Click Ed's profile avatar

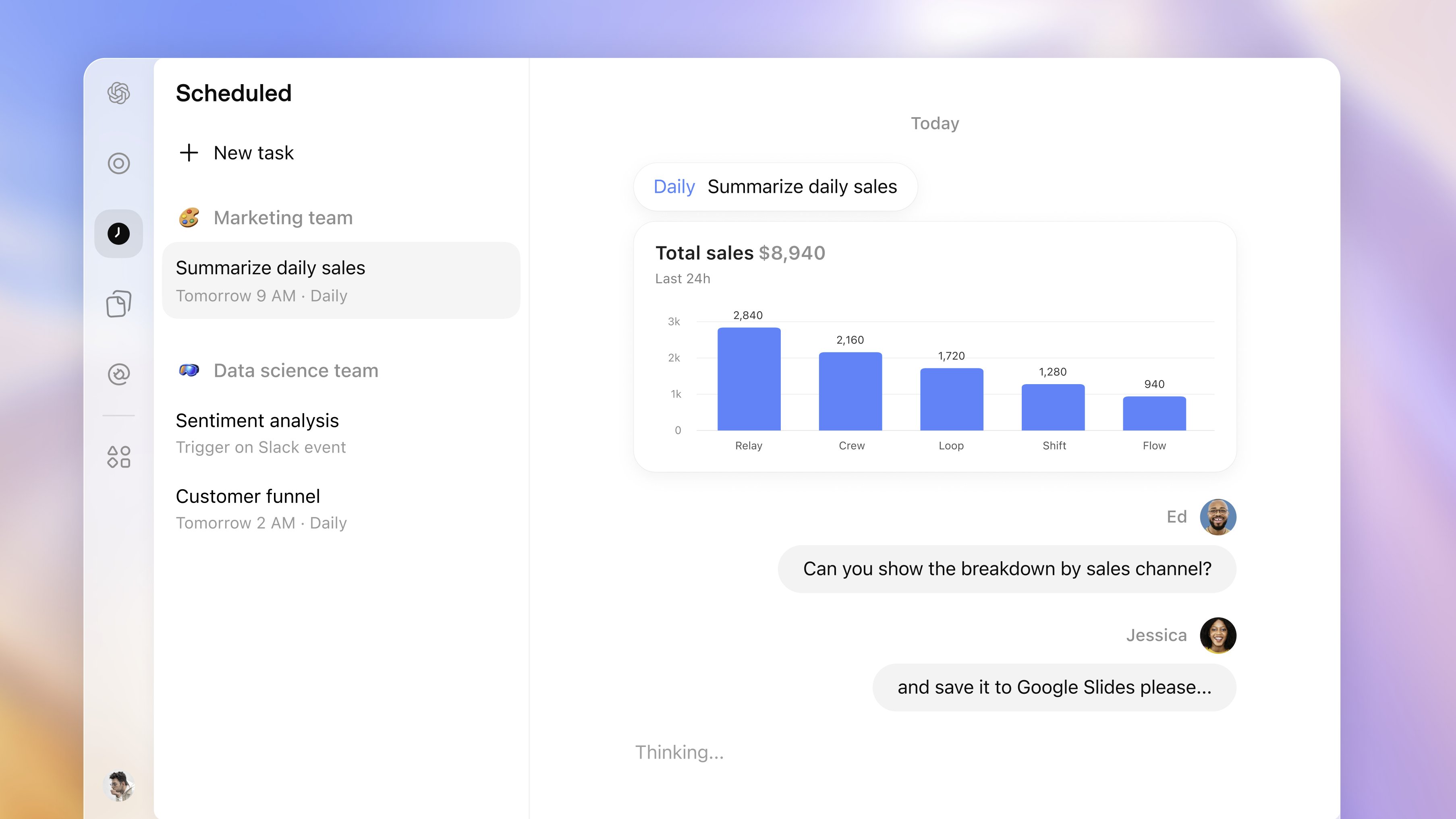[x=1217, y=517]
